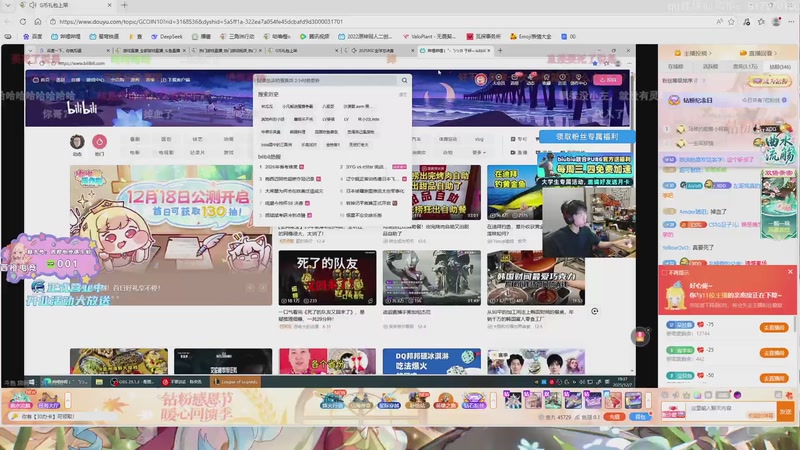Image resolution: width=800 pixels, height=450 pixels.
Task: Select the G币礼包上架 tab in outer browser
Action: tap(64, 5)
